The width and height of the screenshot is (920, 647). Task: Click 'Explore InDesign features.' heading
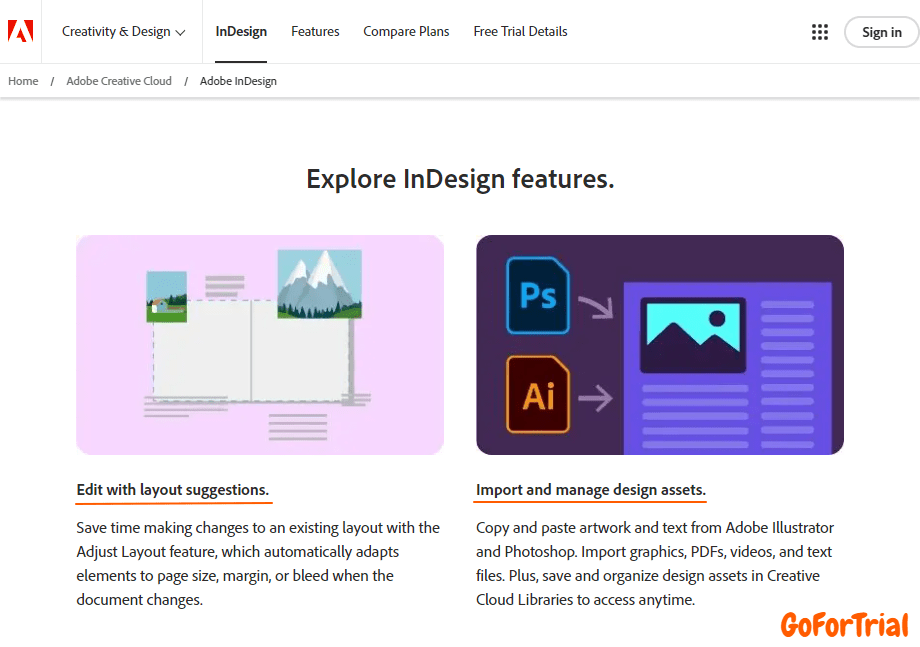(460, 178)
